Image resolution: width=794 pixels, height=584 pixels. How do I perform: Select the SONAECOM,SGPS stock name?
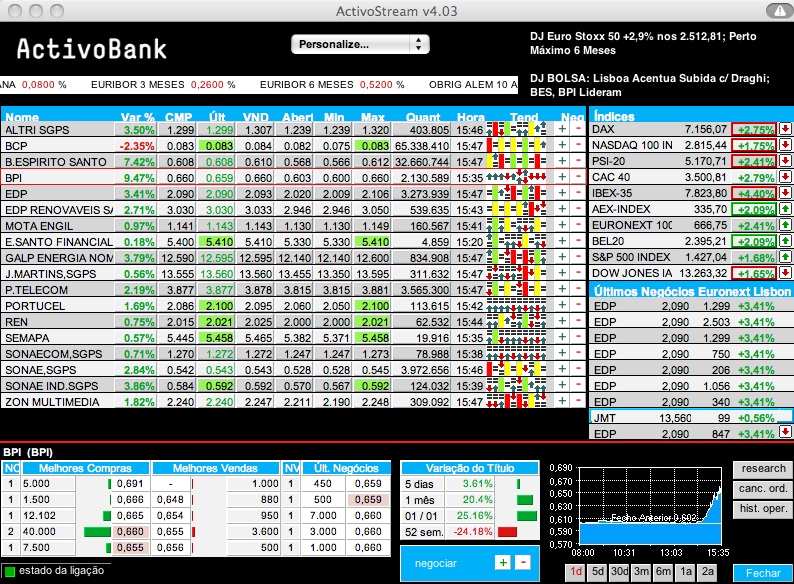click(54, 354)
